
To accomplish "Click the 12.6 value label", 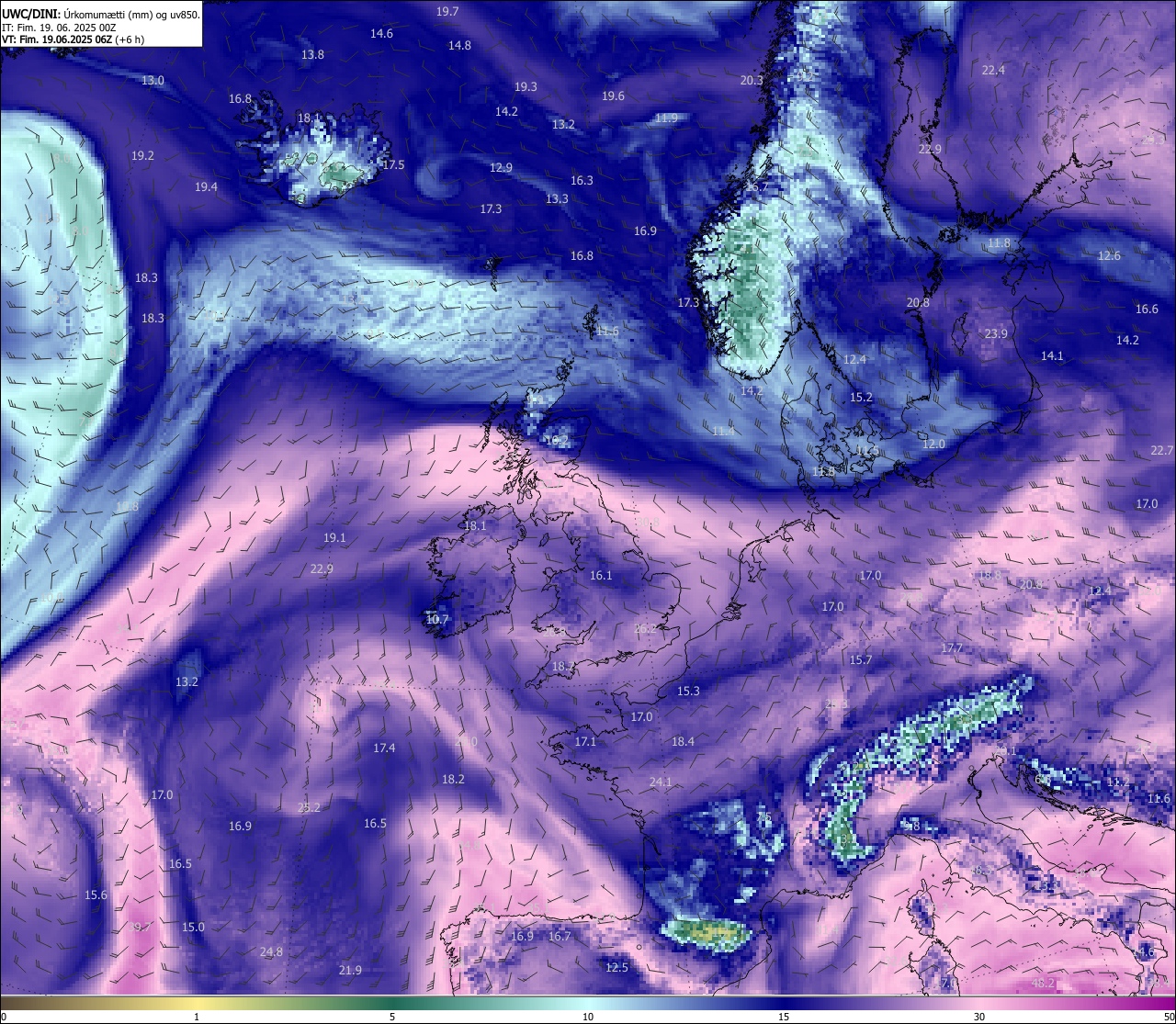I will [x=1109, y=255].
